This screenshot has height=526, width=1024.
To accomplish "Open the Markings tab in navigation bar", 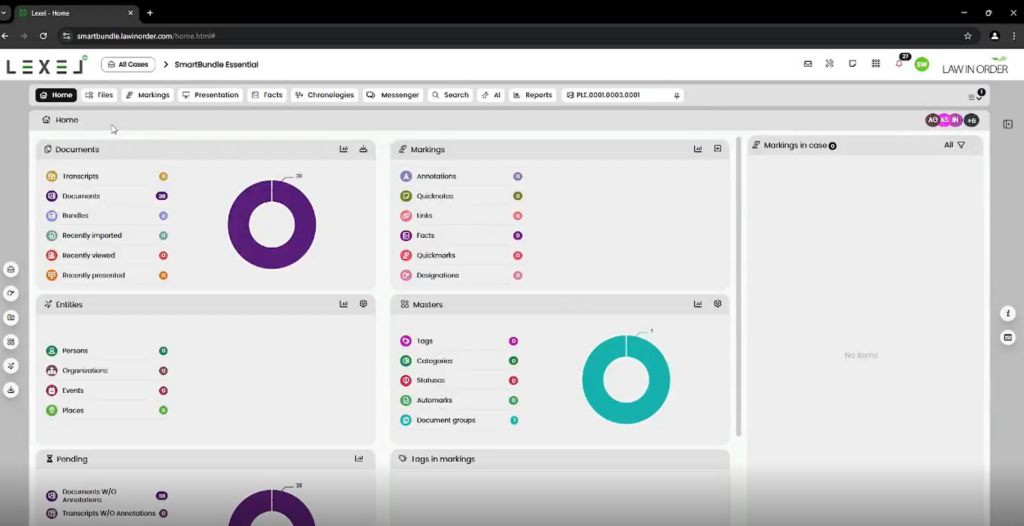I will click(x=148, y=95).
